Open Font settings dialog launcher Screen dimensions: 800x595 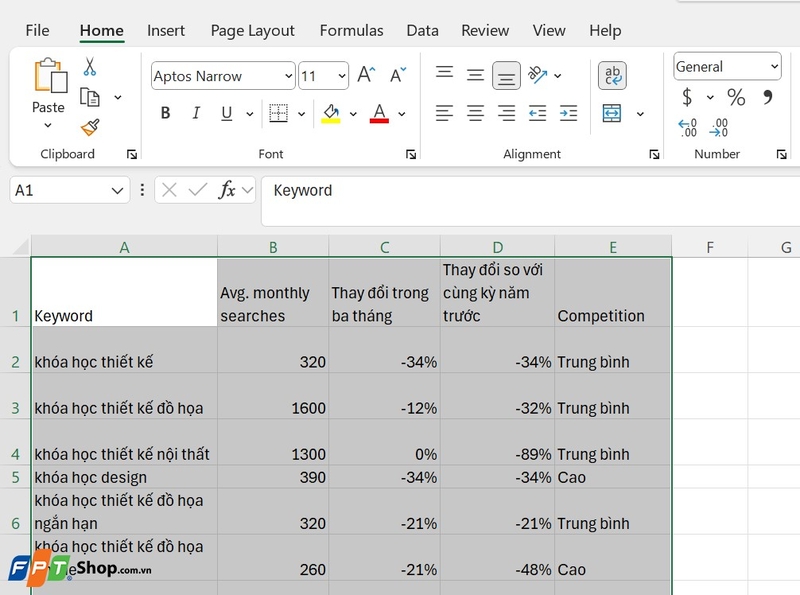coord(411,154)
